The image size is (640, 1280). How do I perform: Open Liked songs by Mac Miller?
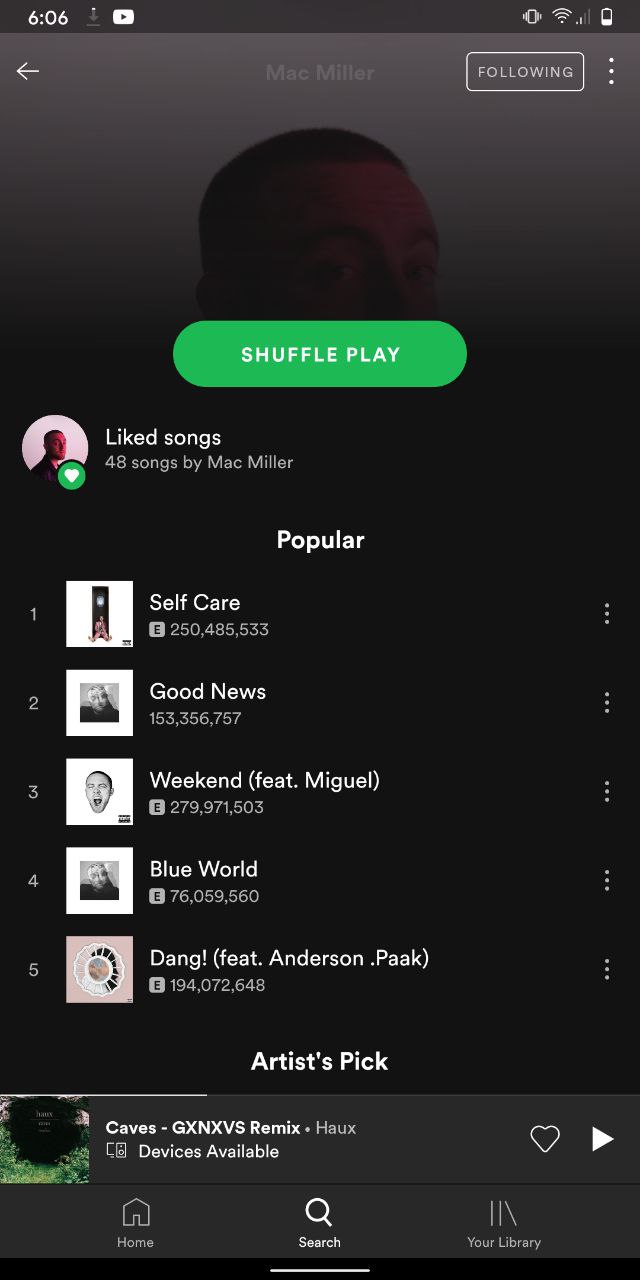[x=320, y=449]
